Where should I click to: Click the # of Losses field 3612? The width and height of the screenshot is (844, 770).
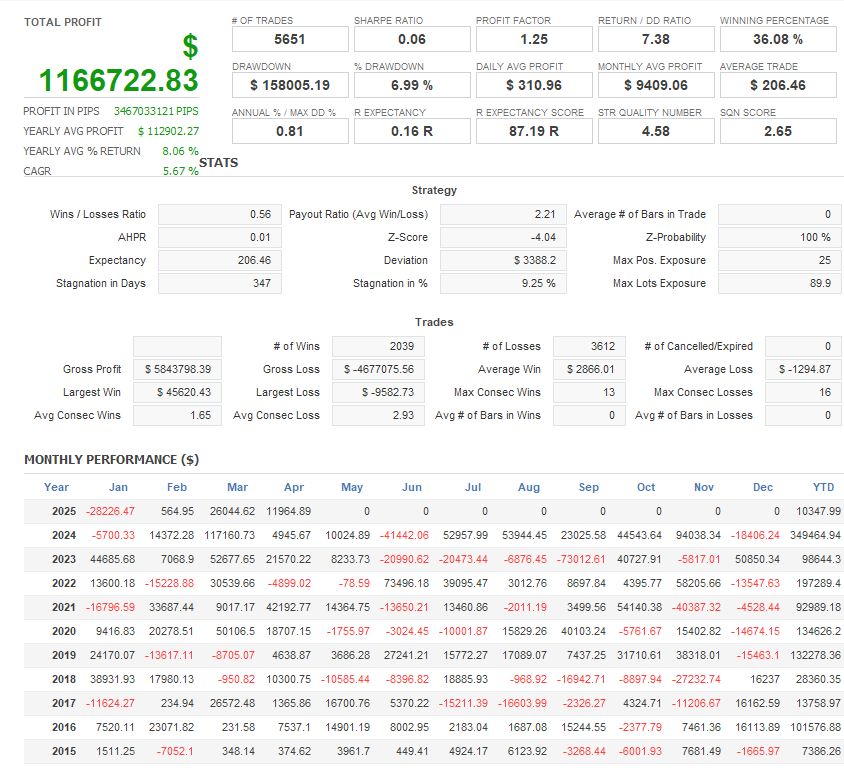[589, 347]
